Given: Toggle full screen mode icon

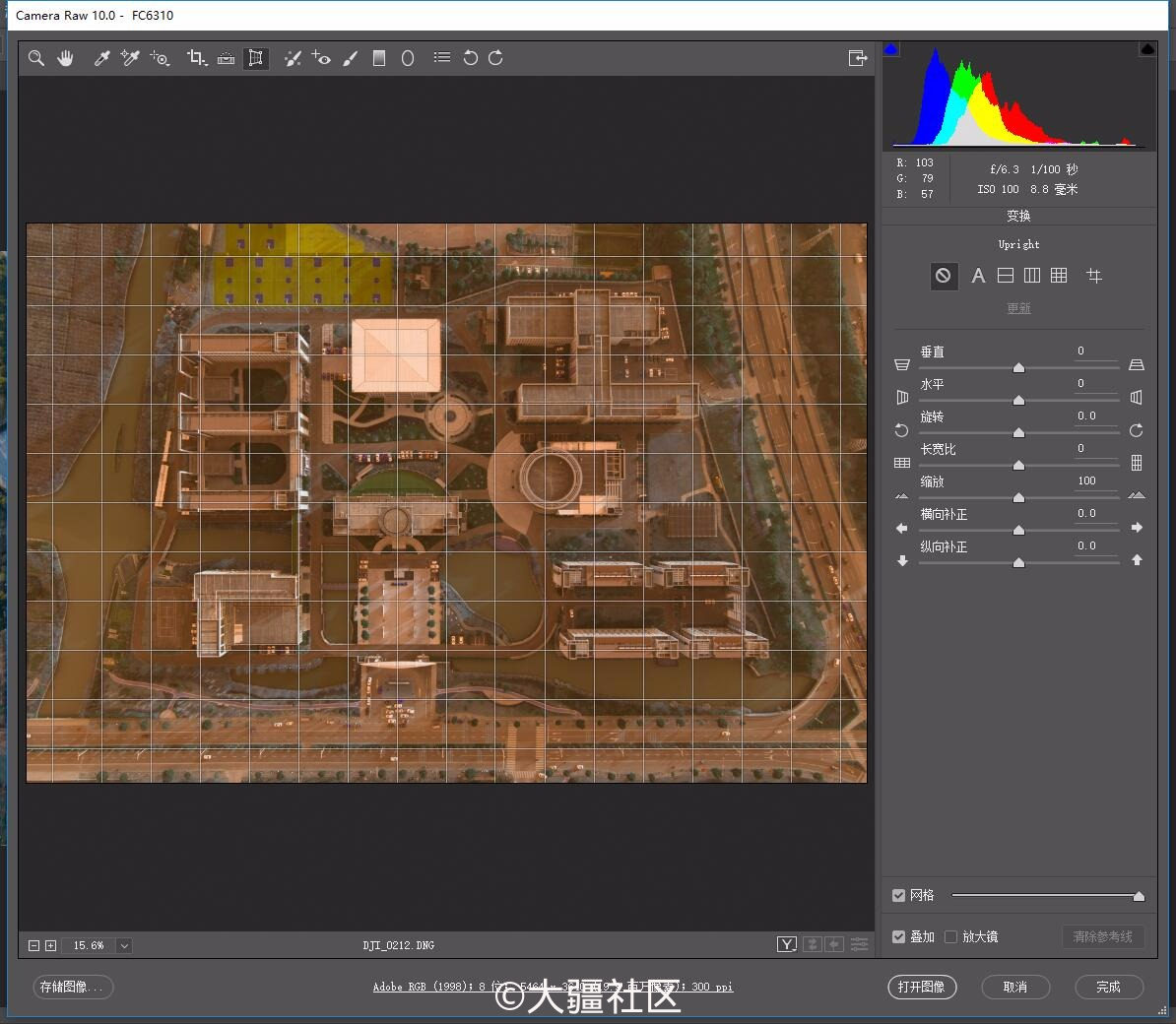Looking at the screenshot, I should pos(858,58).
